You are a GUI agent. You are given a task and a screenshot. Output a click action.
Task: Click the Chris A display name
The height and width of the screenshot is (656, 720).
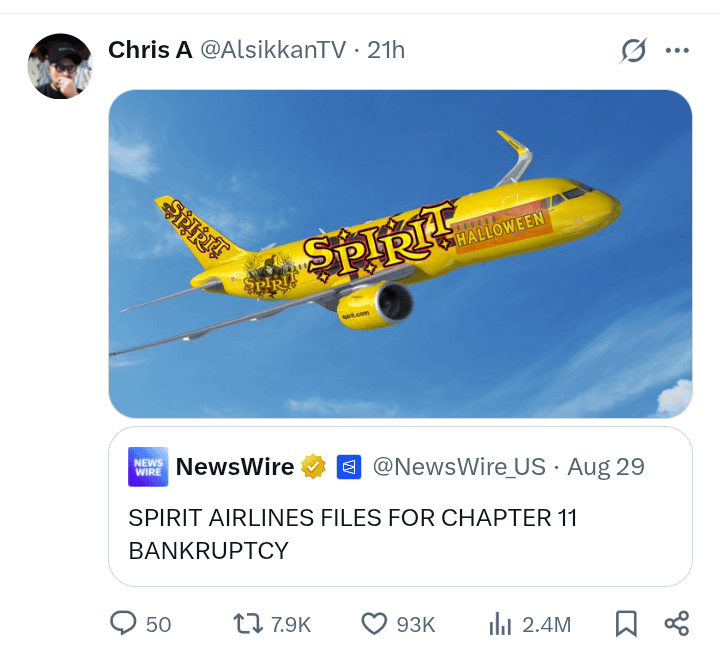tap(150, 50)
